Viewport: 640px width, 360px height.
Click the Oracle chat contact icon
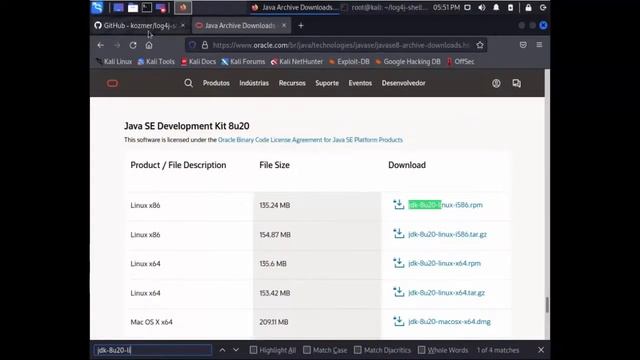click(516, 83)
